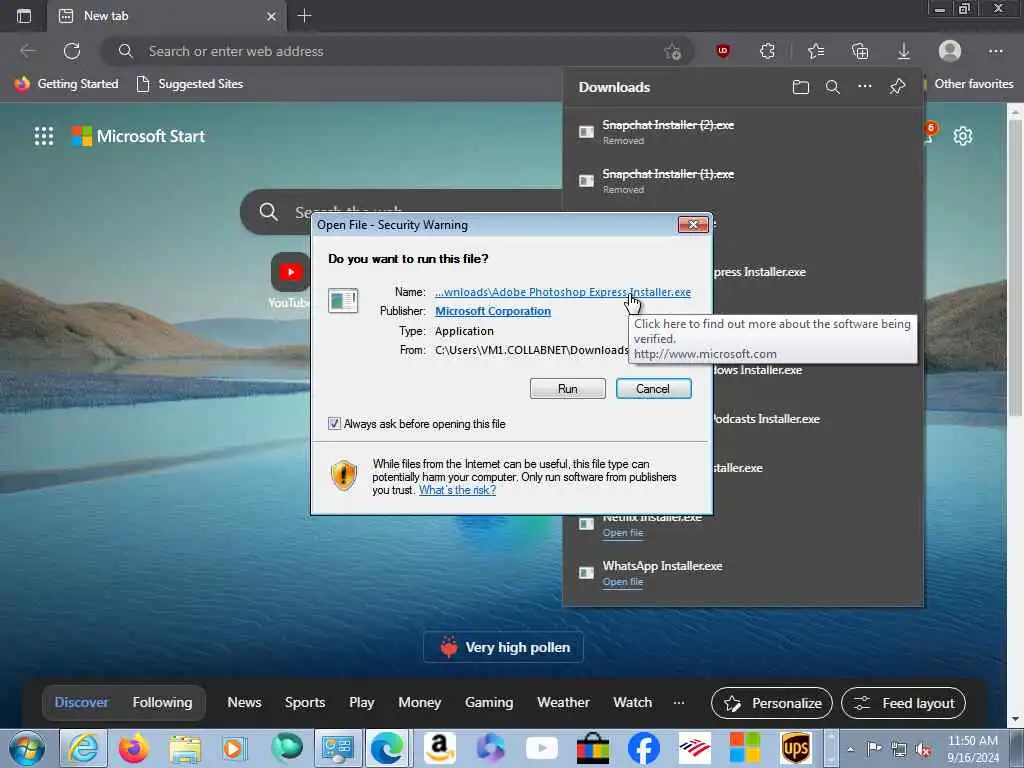Click the Very high pollen weather alert
The height and width of the screenshot is (768, 1024).
[x=504, y=647]
